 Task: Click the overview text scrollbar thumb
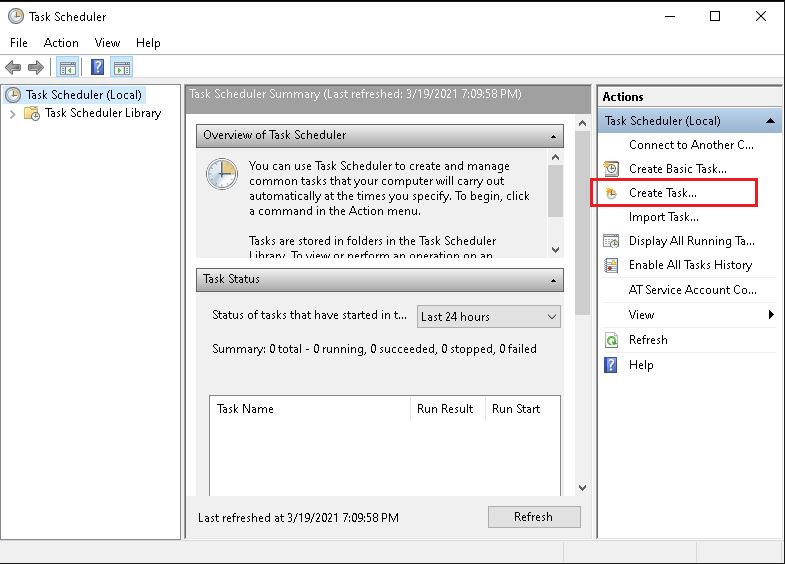[x=555, y=191]
